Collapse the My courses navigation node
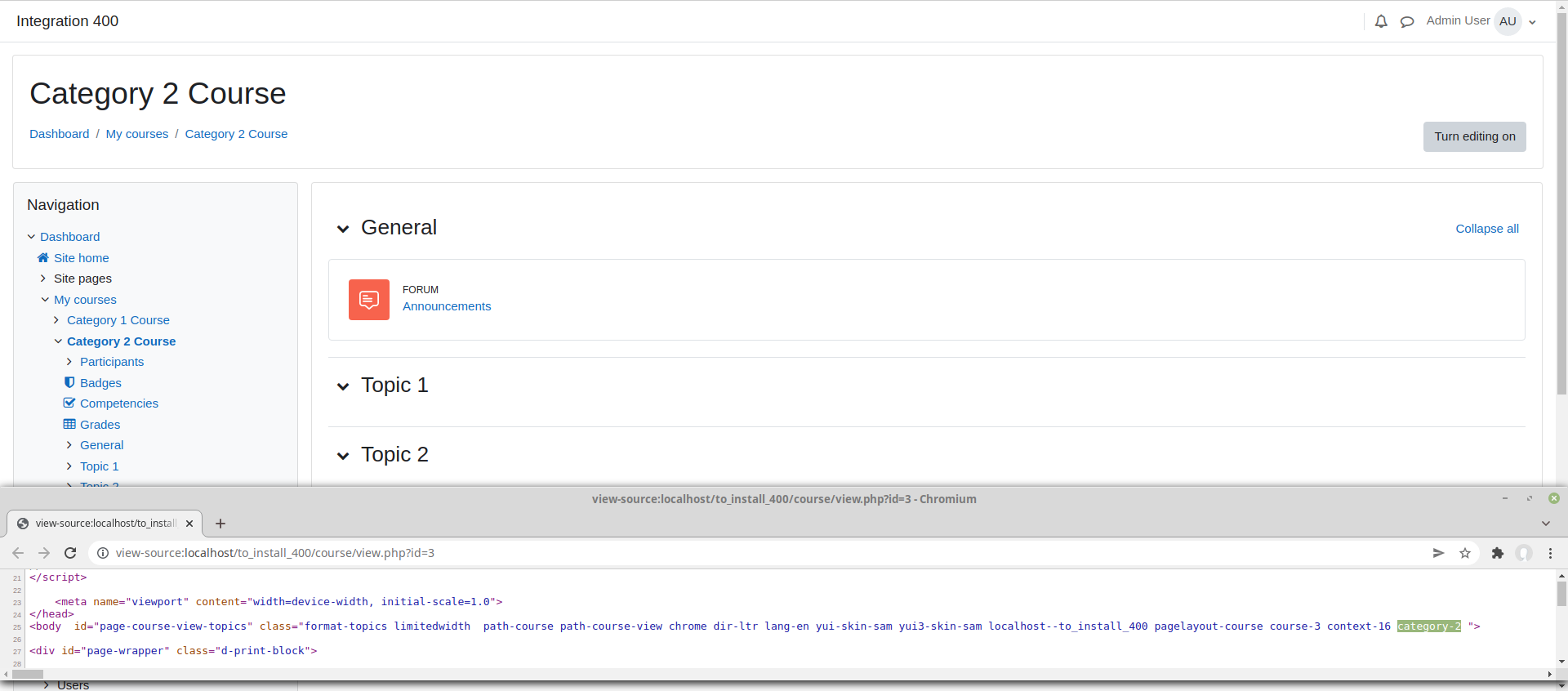The width and height of the screenshot is (1568, 691). pyautogui.click(x=45, y=300)
